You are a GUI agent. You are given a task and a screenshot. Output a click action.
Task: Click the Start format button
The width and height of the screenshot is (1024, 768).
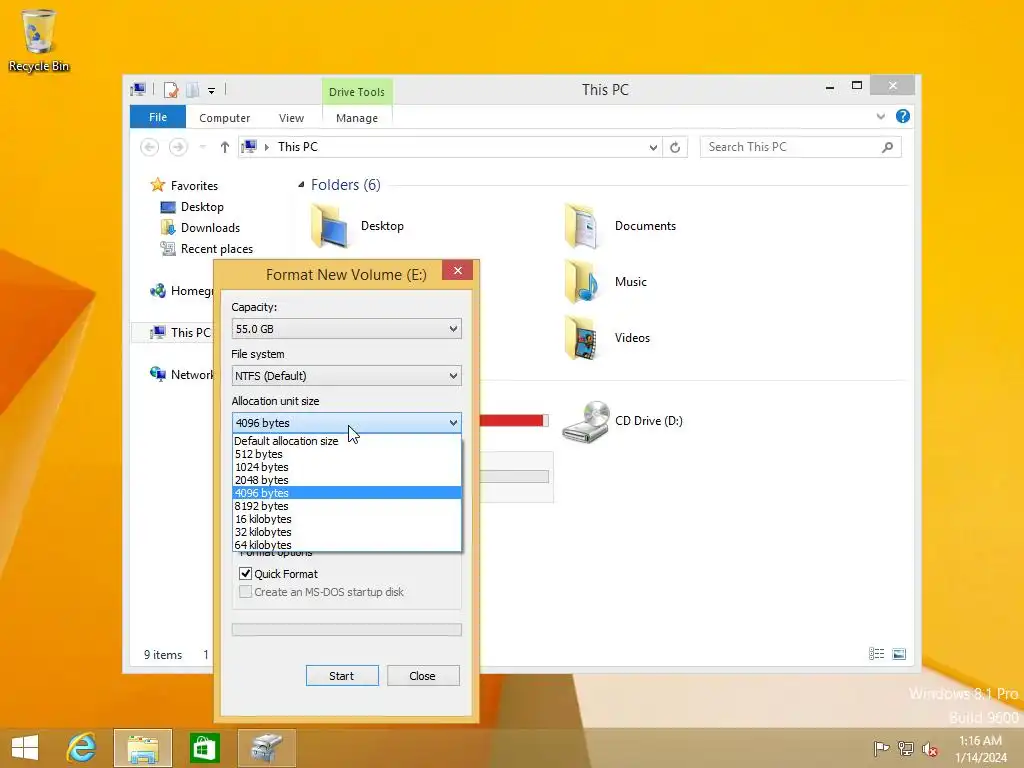(342, 676)
